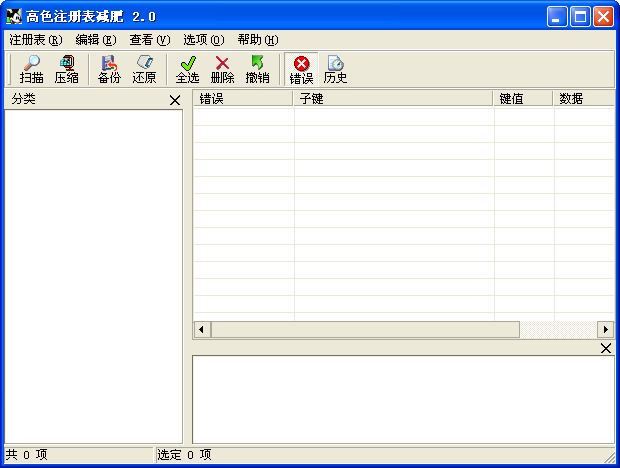This screenshot has height=468, width=620.
Task: Expand the 选项 (Options) menu
Action: (203, 40)
